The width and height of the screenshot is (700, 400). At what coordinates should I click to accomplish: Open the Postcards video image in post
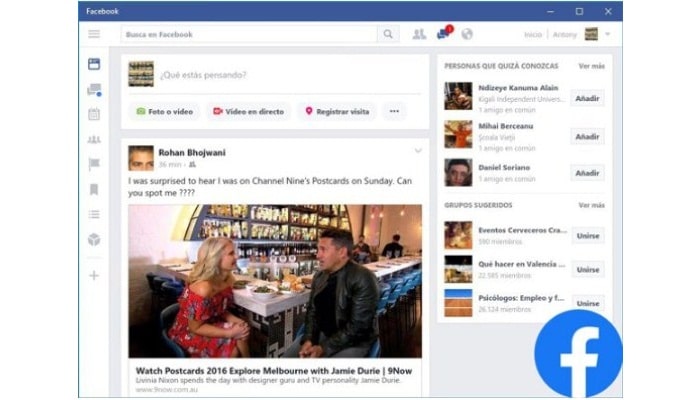coord(275,281)
